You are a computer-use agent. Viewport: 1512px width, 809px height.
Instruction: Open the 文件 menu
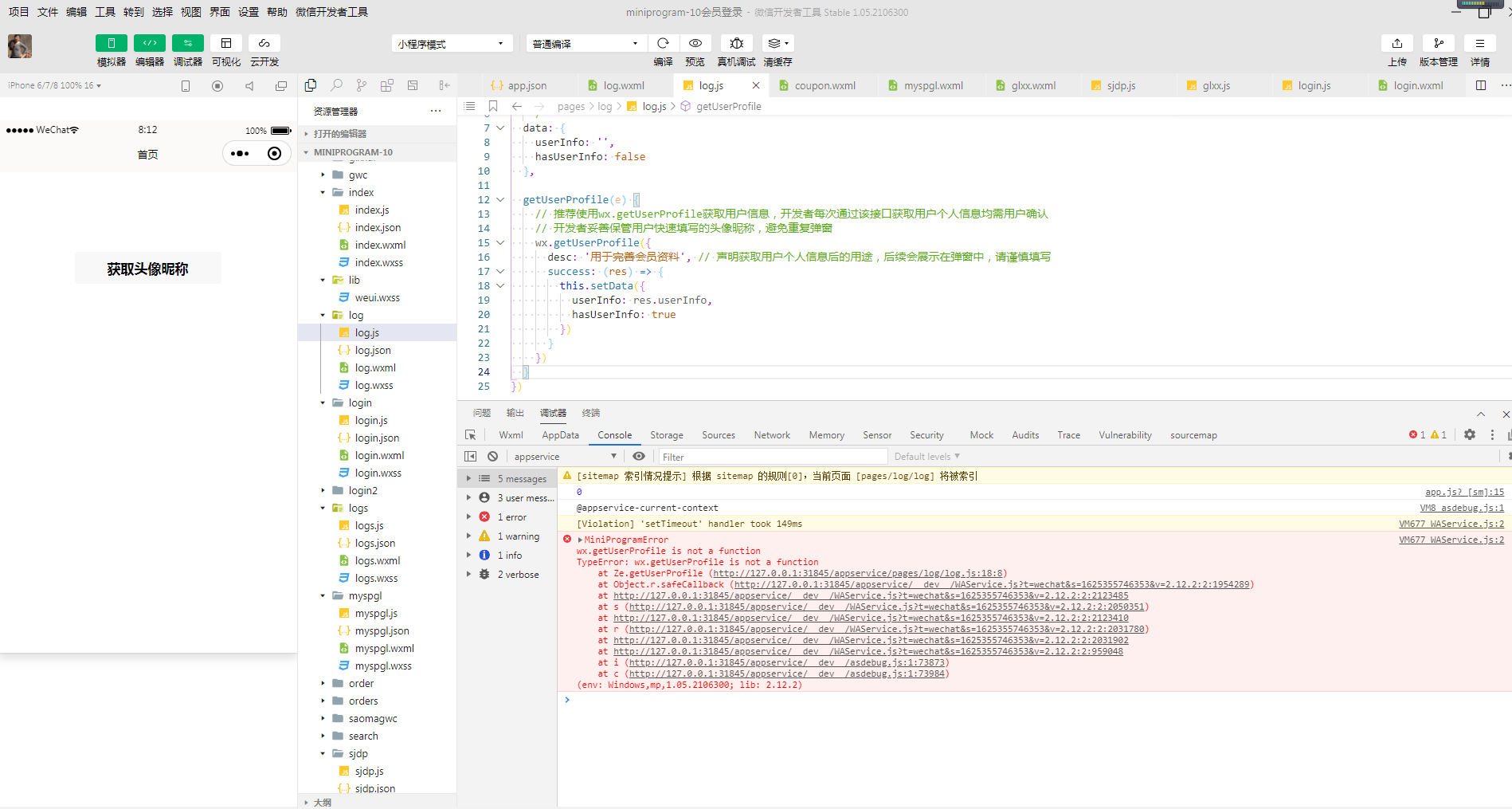click(x=48, y=12)
